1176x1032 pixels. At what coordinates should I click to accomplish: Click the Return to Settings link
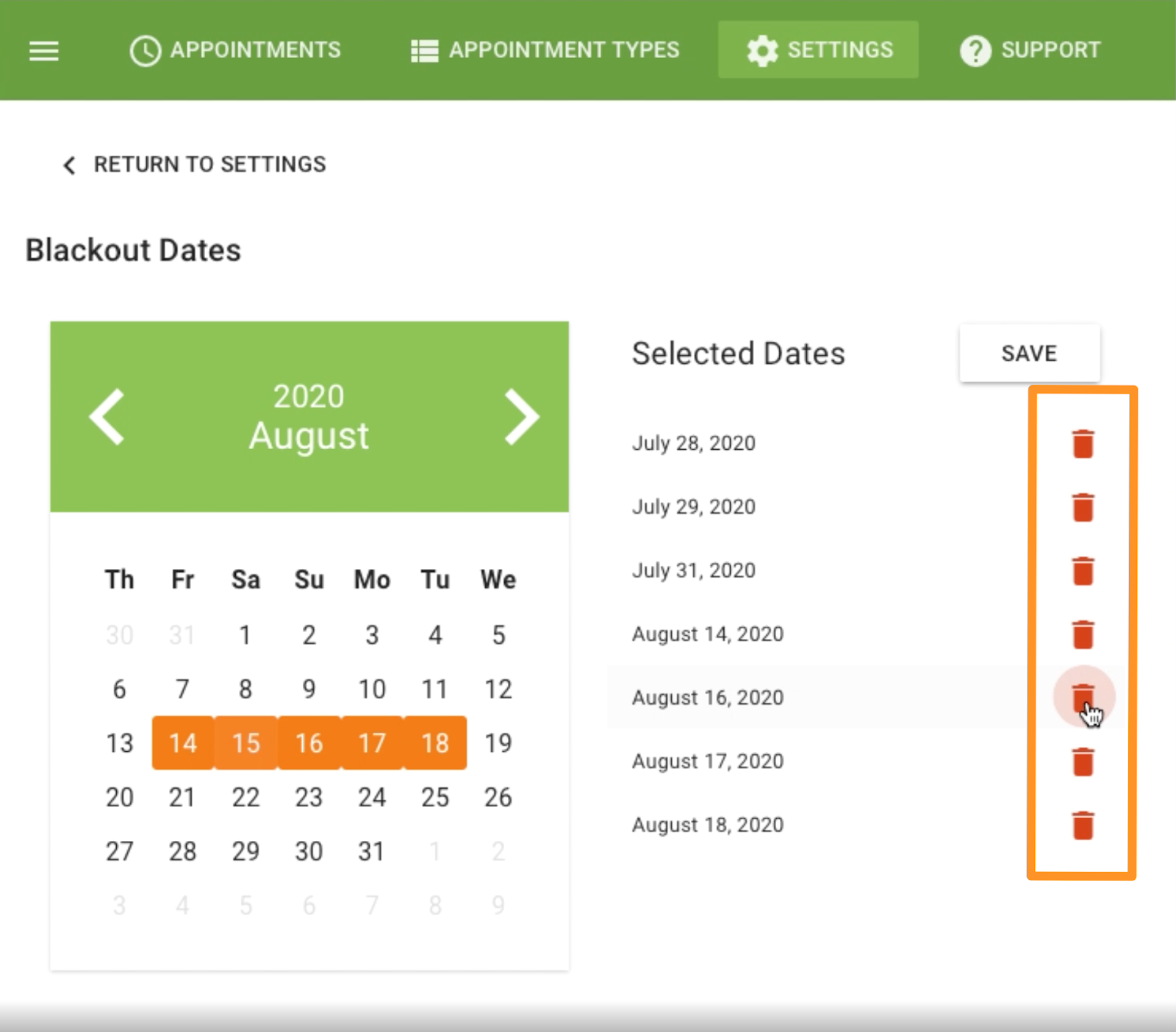(x=210, y=164)
